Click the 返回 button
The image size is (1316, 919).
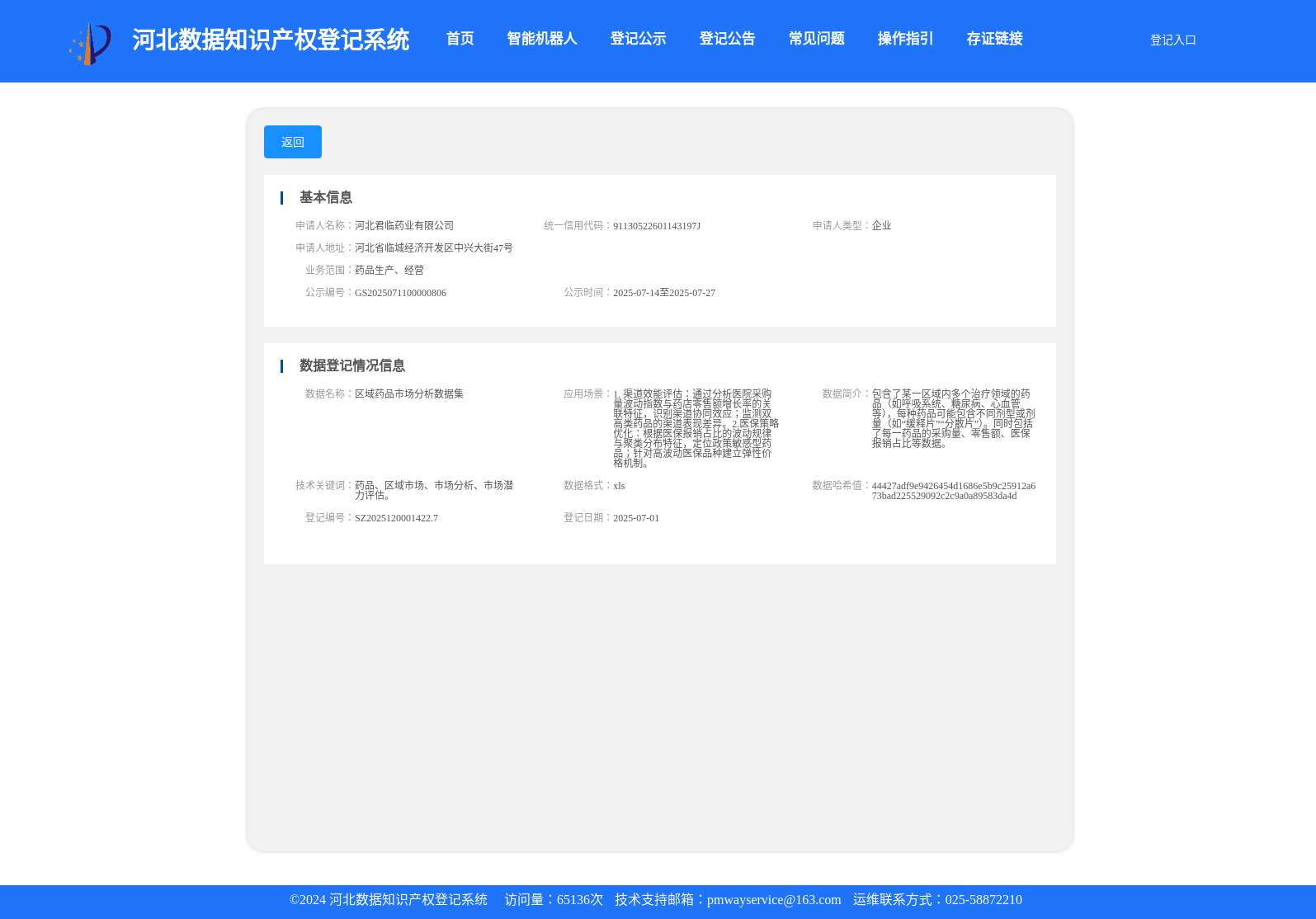point(293,142)
